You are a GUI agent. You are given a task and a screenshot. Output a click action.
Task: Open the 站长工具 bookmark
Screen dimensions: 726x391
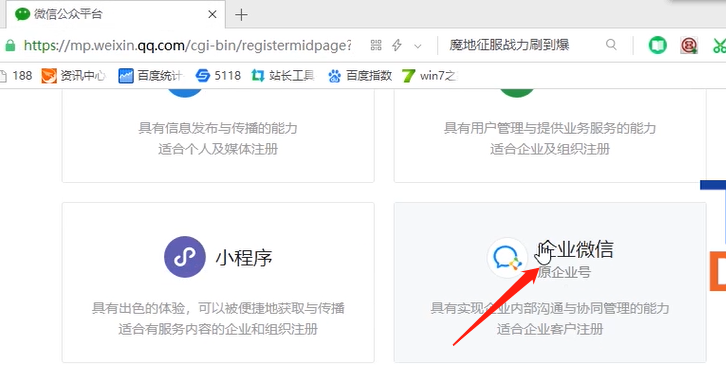pos(283,76)
